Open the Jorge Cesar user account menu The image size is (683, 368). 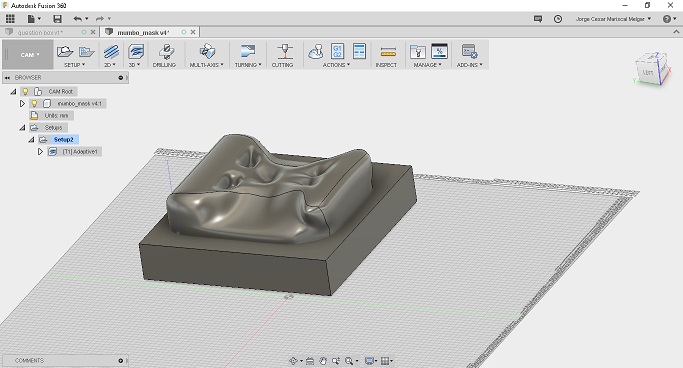pos(613,19)
